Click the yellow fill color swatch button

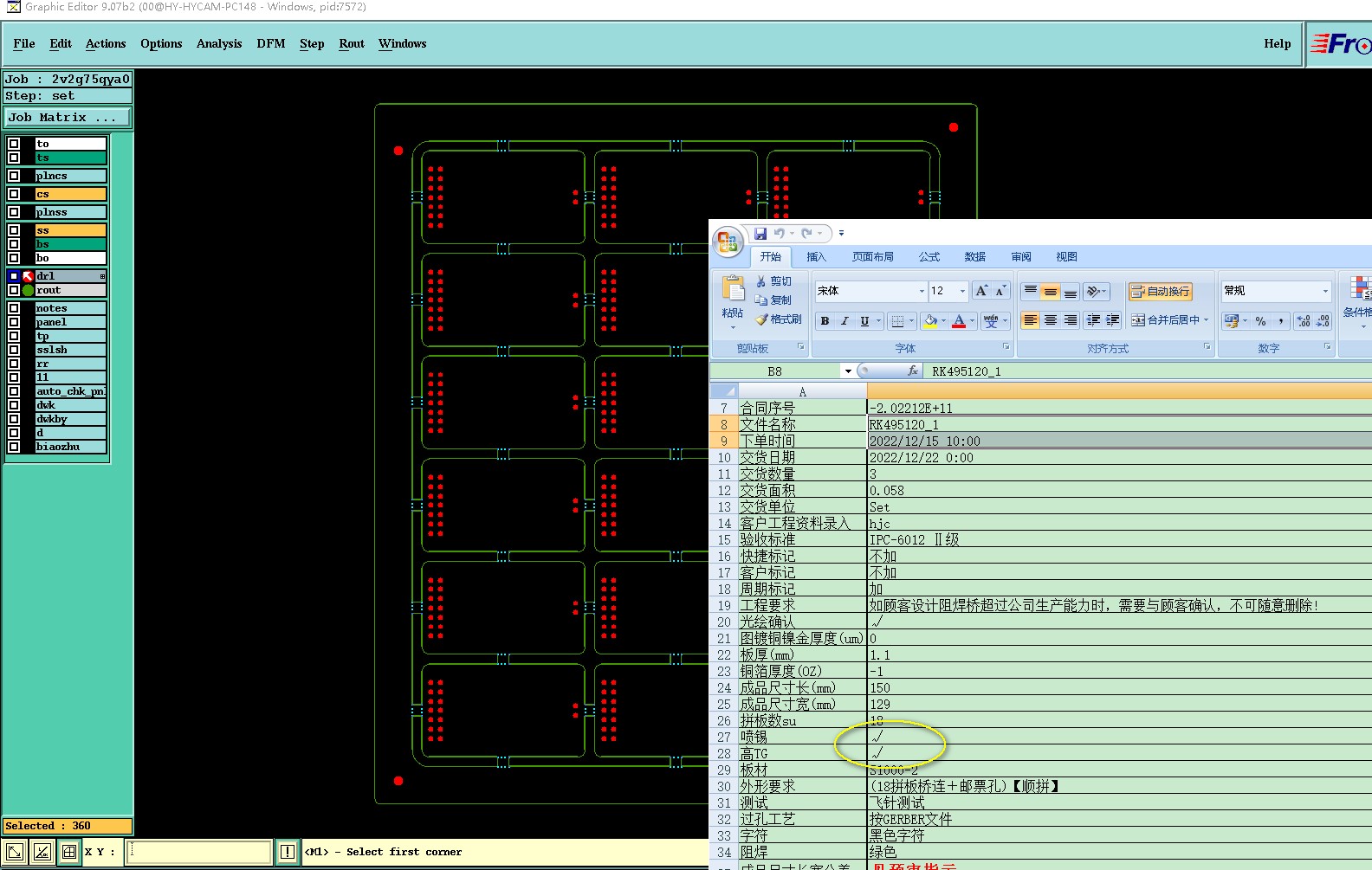[929, 321]
